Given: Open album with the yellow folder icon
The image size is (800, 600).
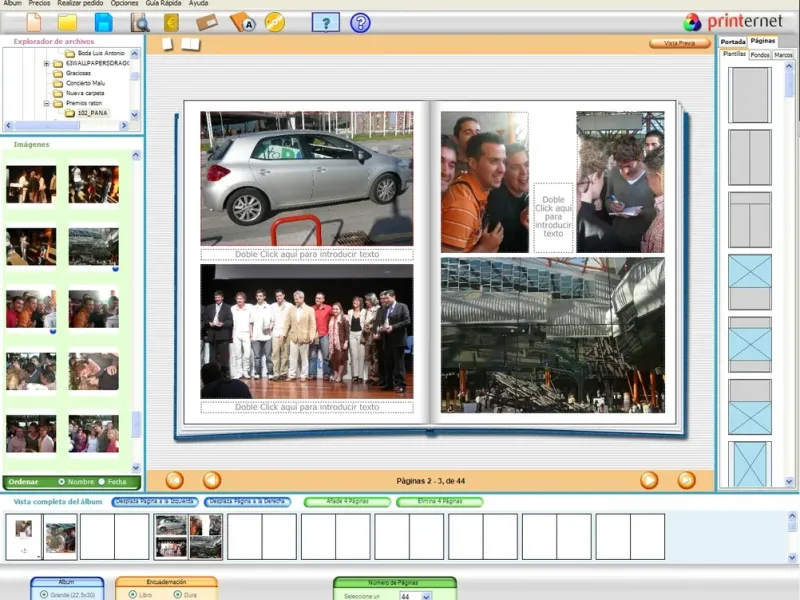Looking at the screenshot, I should pos(68,22).
